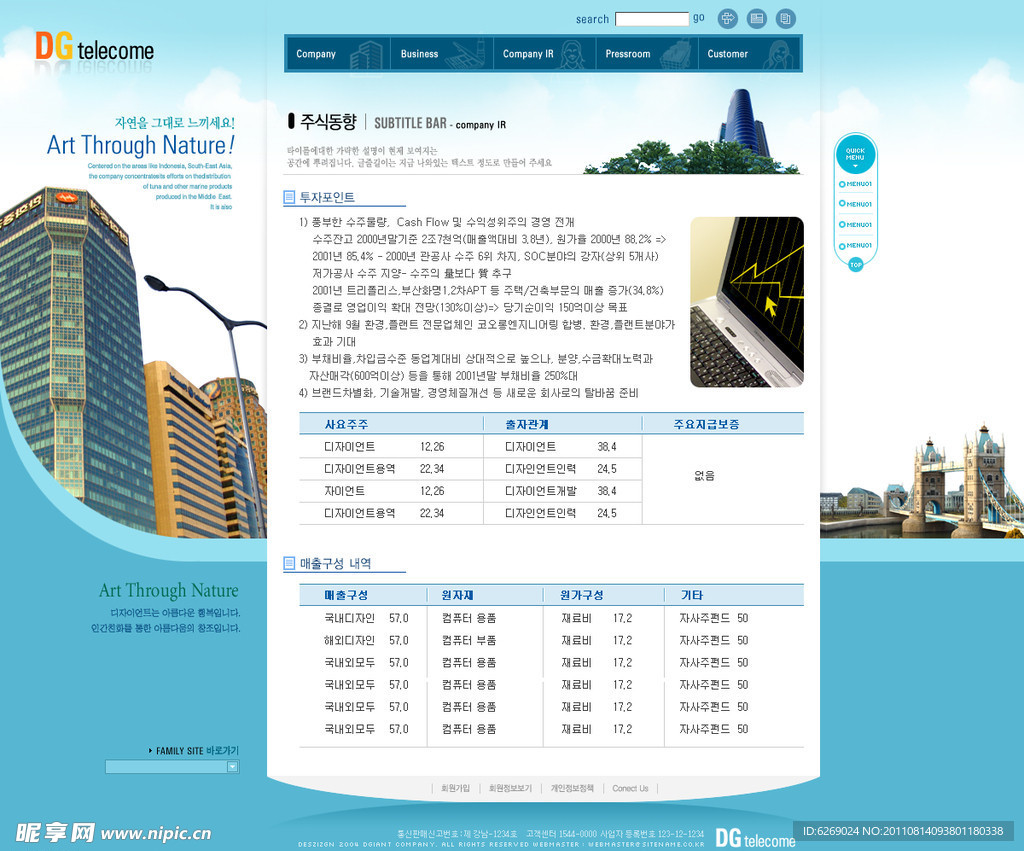Click the 회원가입 footer link
The height and width of the screenshot is (851, 1024).
click(455, 789)
